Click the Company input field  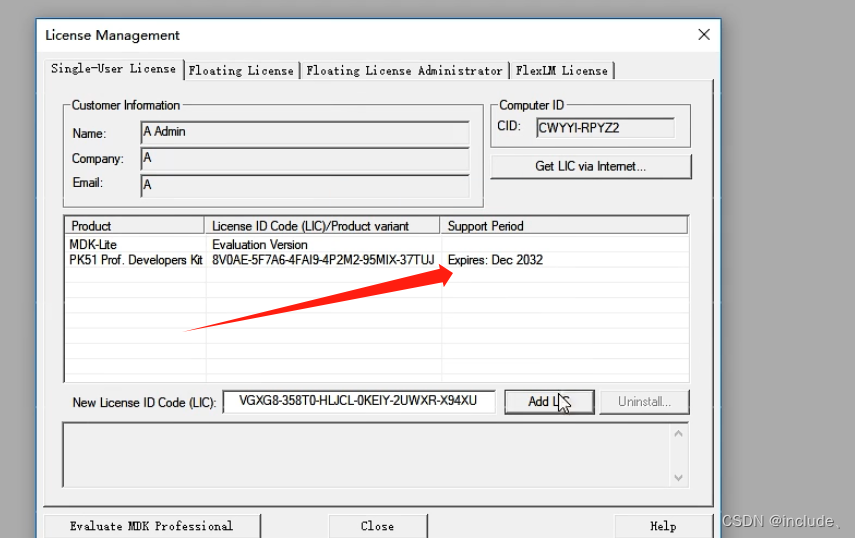305,159
